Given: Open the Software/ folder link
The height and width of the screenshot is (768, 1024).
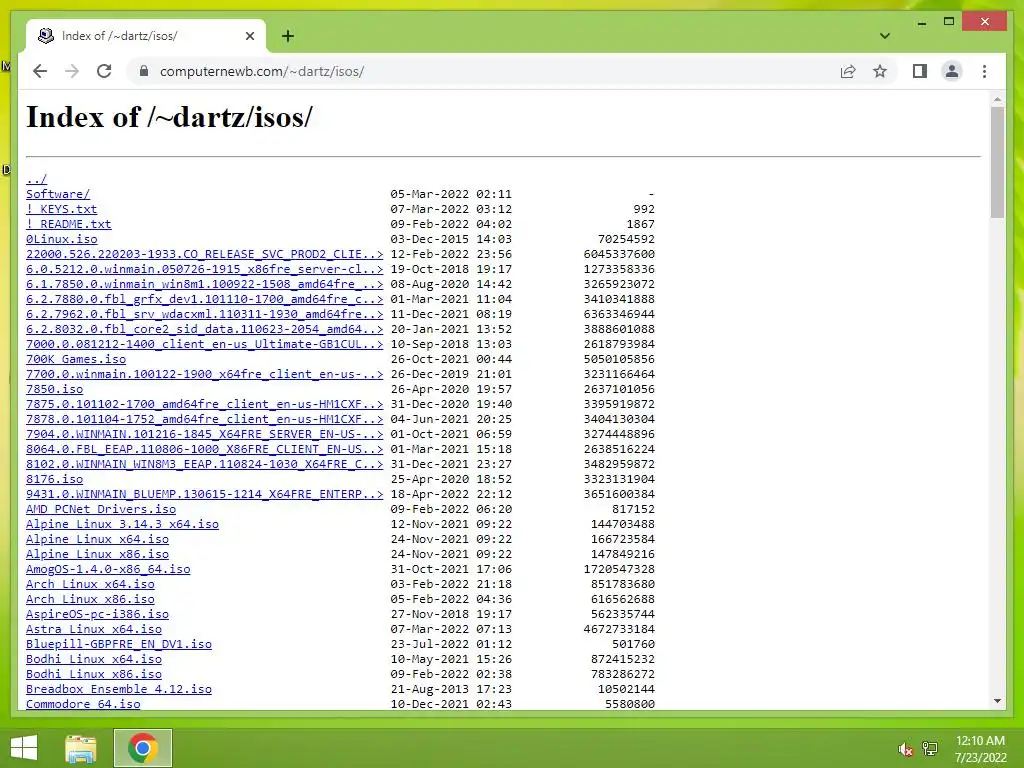Looking at the screenshot, I should click(x=58, y=194).
